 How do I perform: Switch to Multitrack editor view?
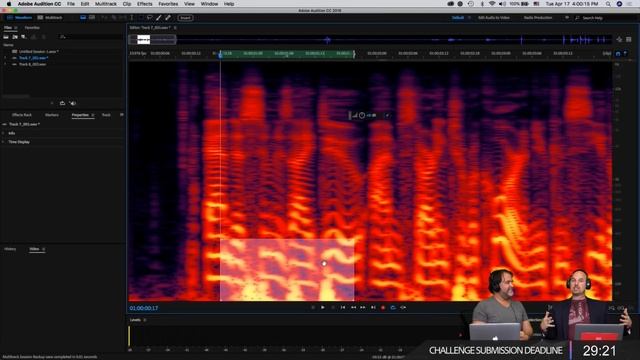point(50,18)
